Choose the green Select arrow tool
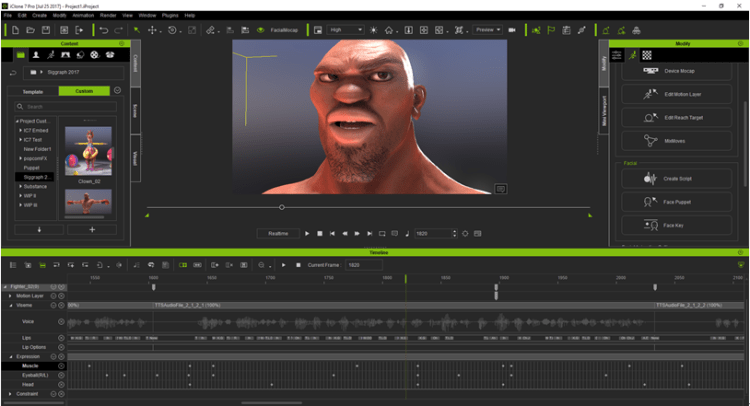750x406 pixels. [x=137, y=30]
